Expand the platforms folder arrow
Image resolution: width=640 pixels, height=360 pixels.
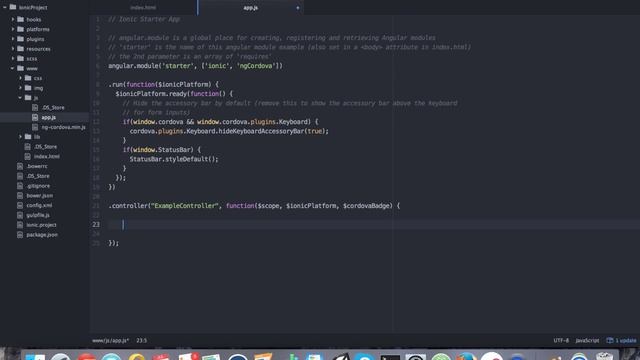pos(13,29)
